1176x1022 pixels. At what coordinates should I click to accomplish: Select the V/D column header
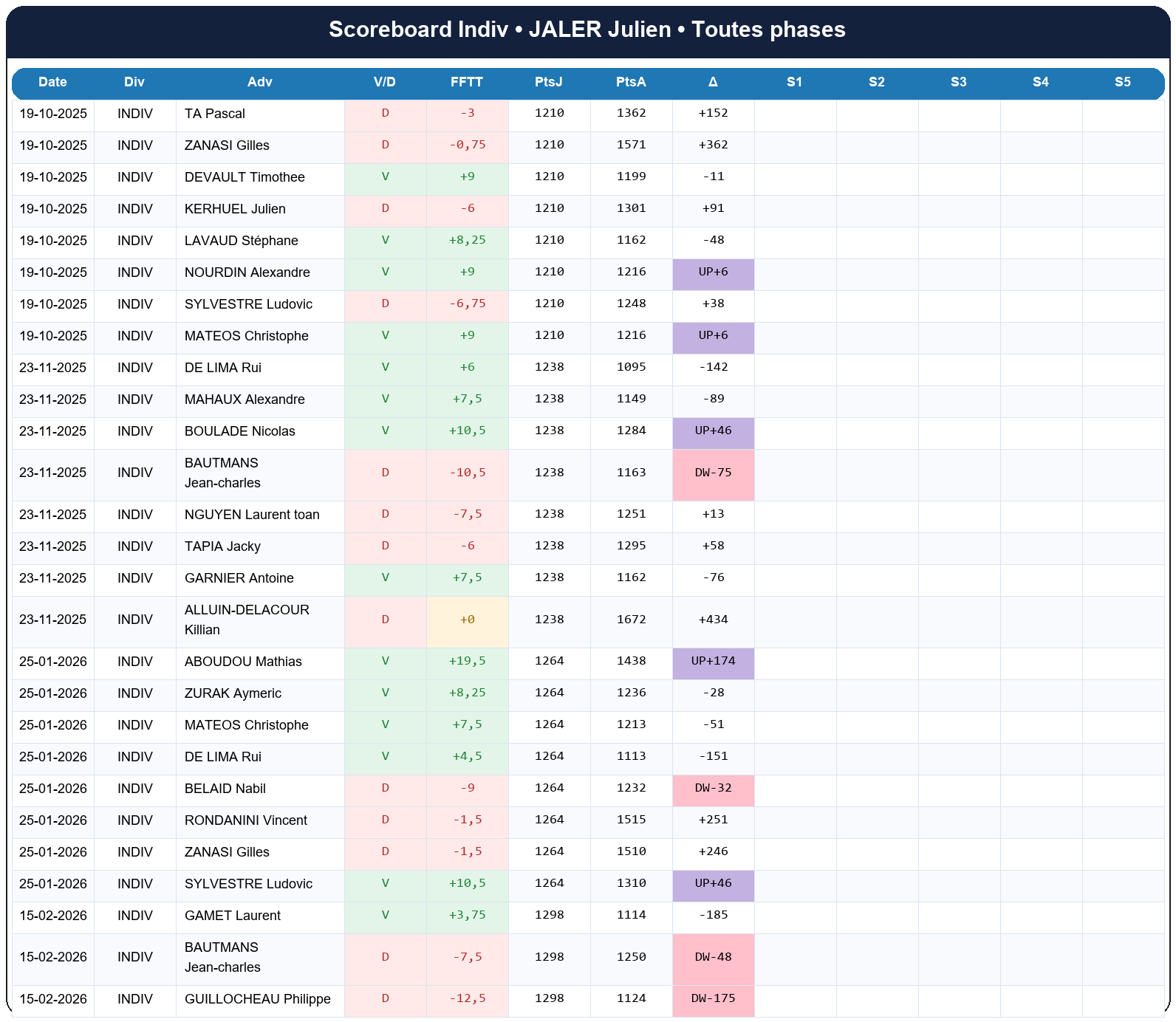pyautogui.click(x=385, y=82)
